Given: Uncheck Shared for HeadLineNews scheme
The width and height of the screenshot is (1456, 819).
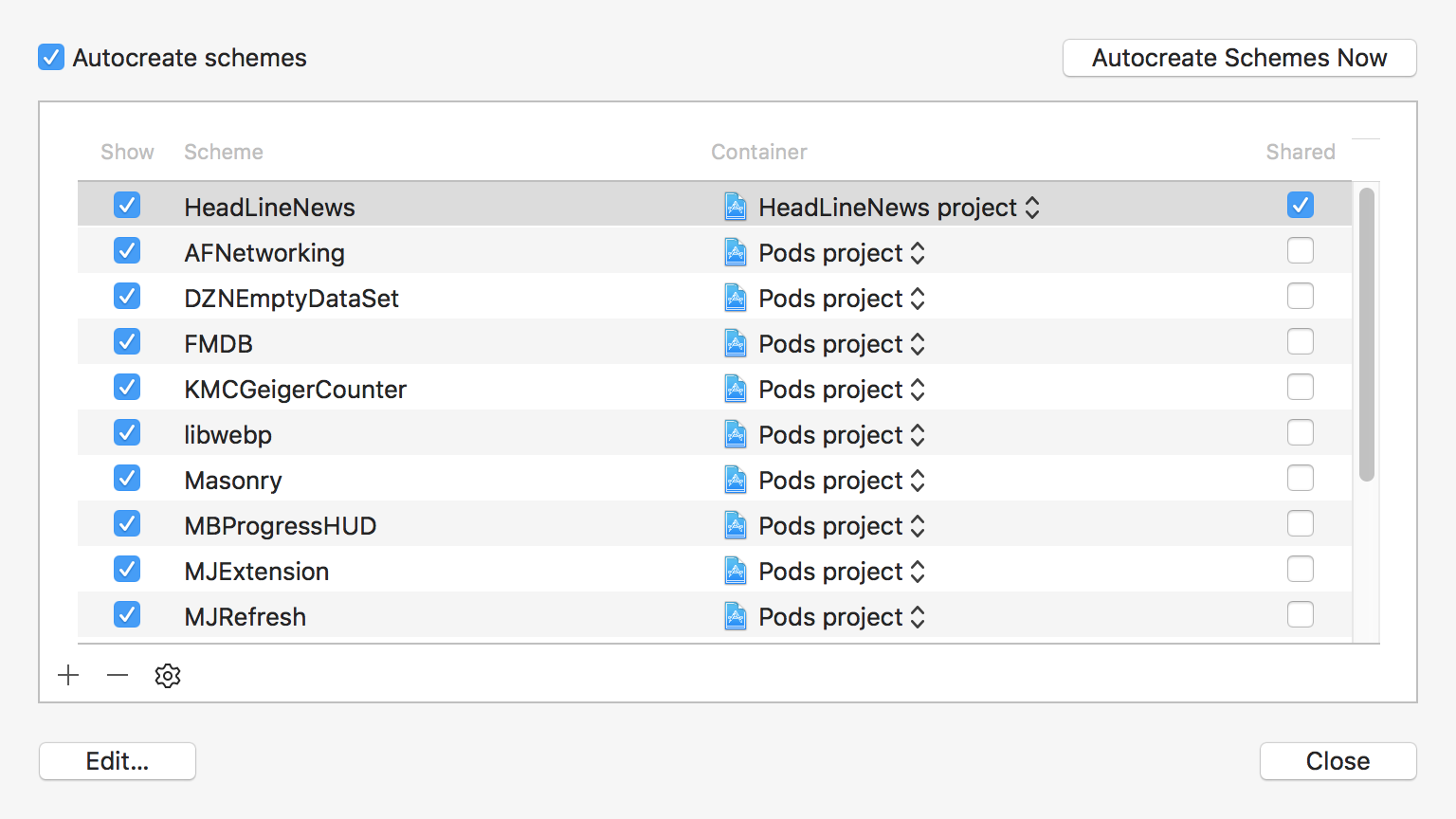Looking at the screenshot, I should point(1301,206).
